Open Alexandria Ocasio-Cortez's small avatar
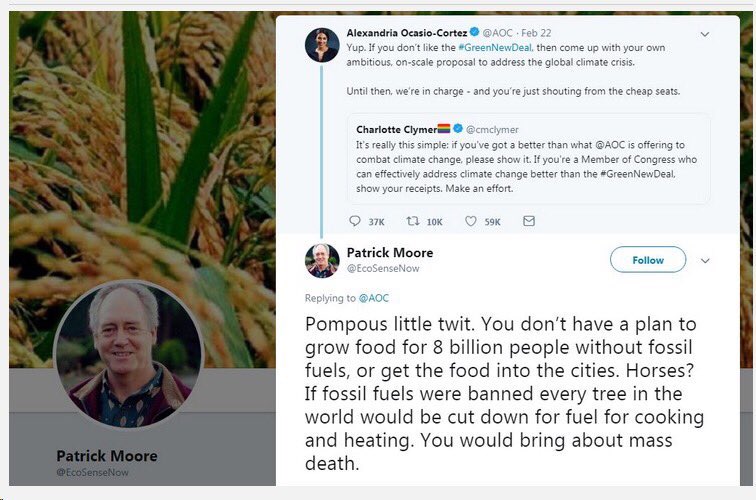This screenshot has height=500, width=756. tap(322, 45)
